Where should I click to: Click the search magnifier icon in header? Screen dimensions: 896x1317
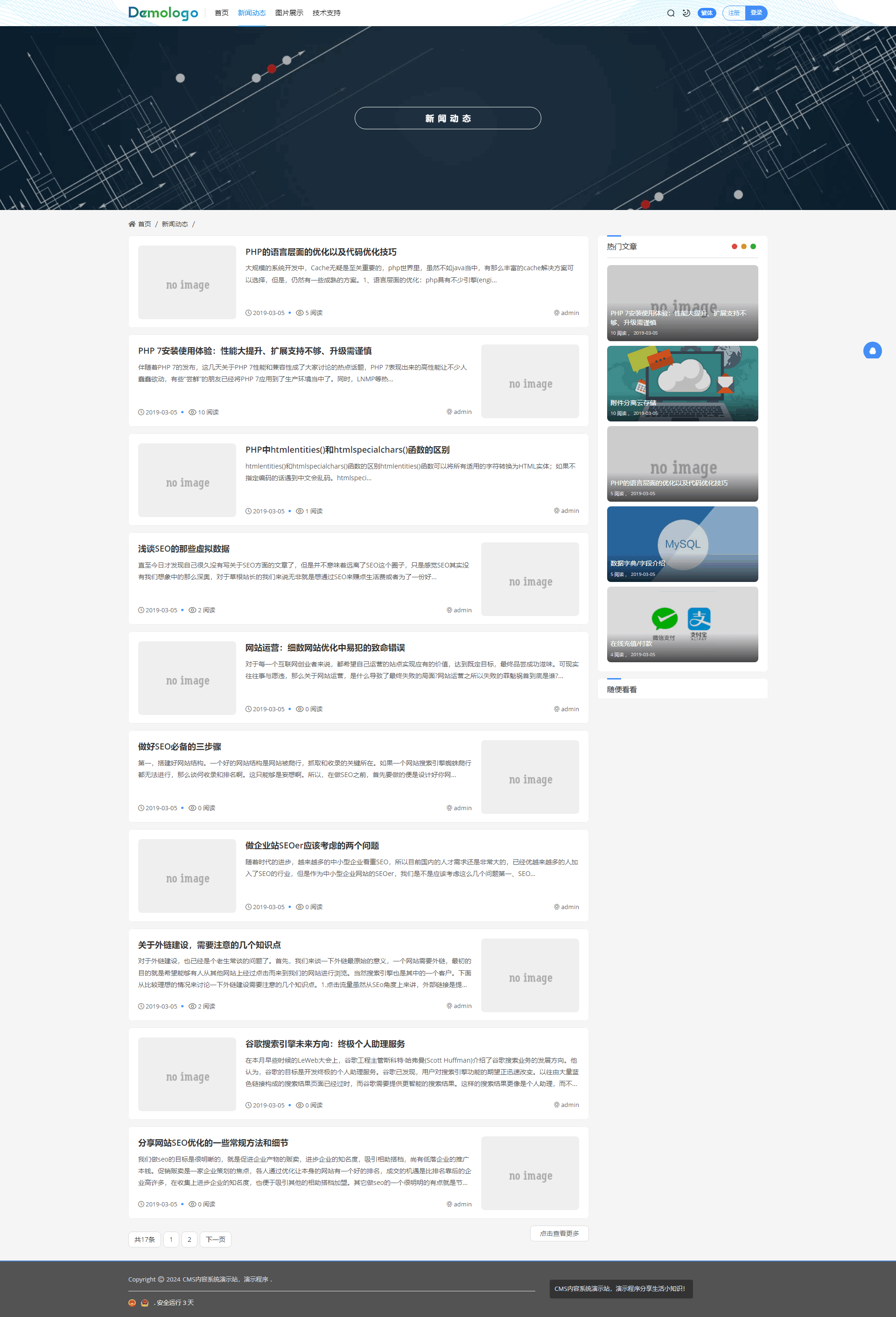point(671,13)
